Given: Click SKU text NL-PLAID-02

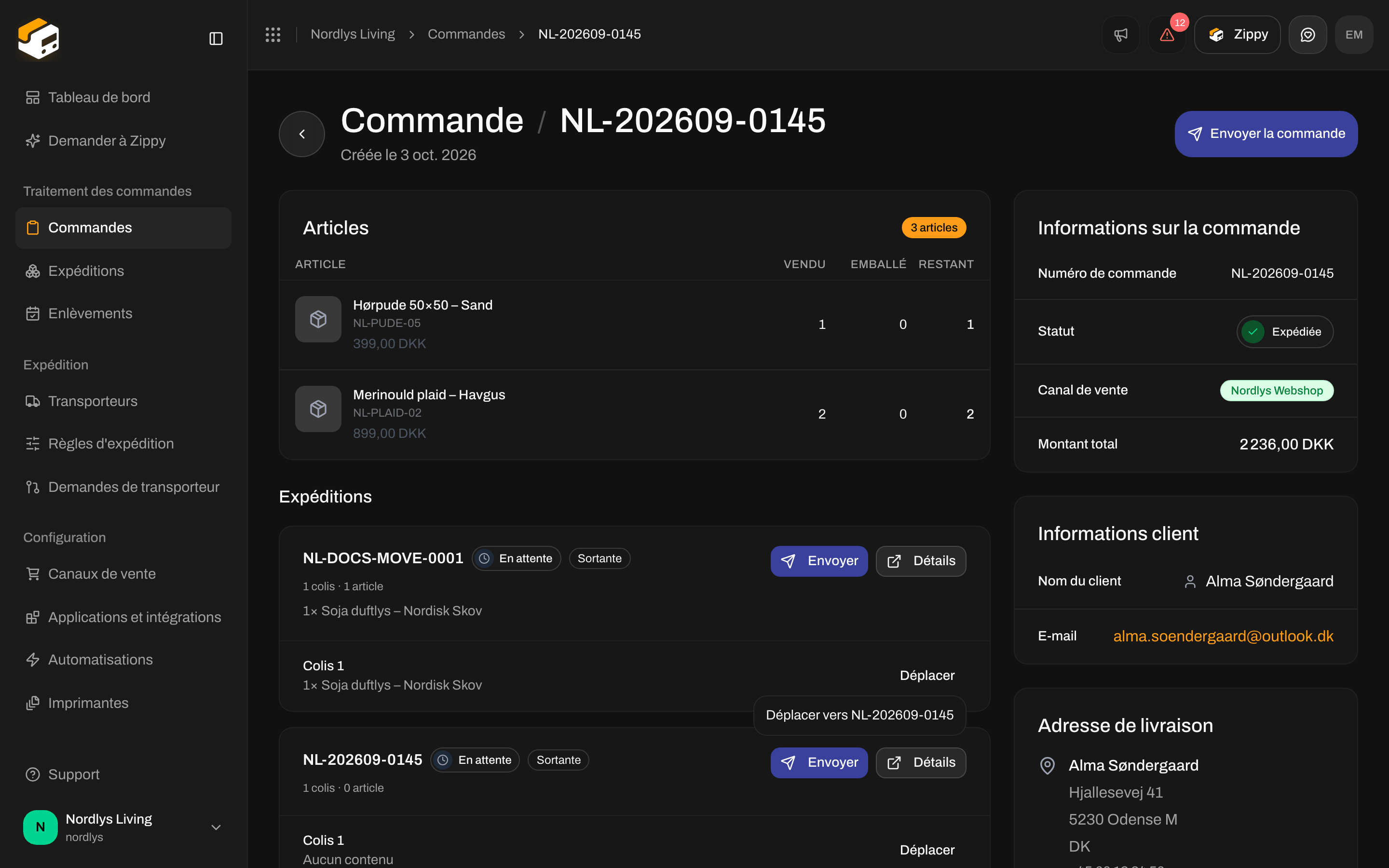Looking at the screenshot, I should (387, 413).
